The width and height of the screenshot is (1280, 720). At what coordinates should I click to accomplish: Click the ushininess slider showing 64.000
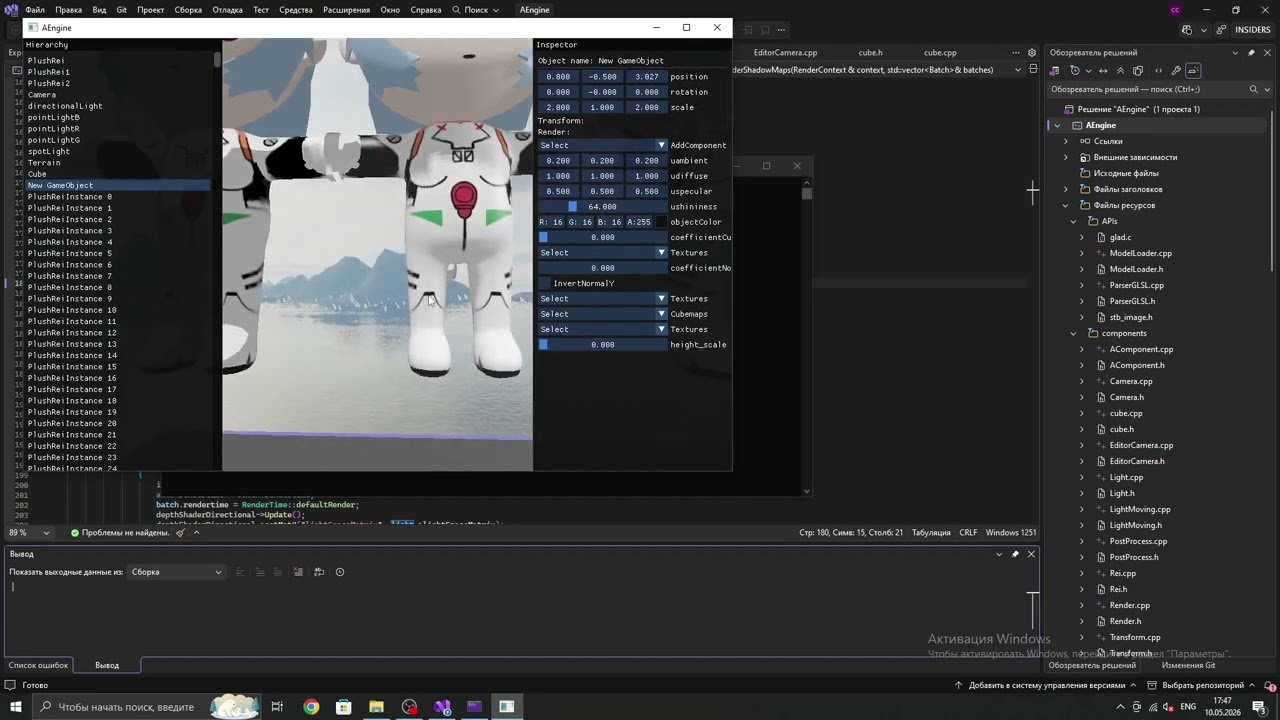click(602, 207)
